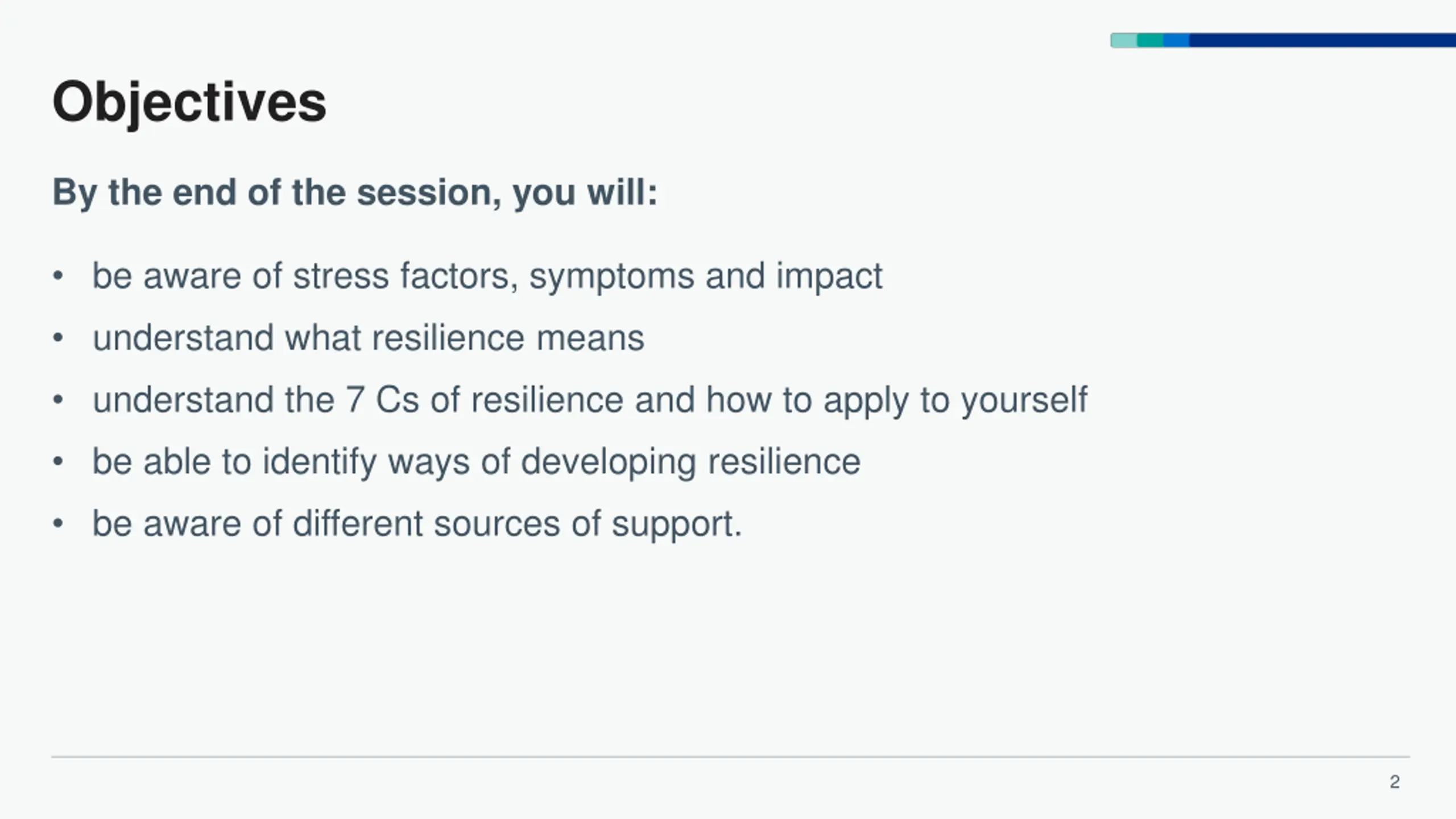Select 'understand what resilience means' text
The height and width of the screenshot is (819, 1456).
(368, 338)
